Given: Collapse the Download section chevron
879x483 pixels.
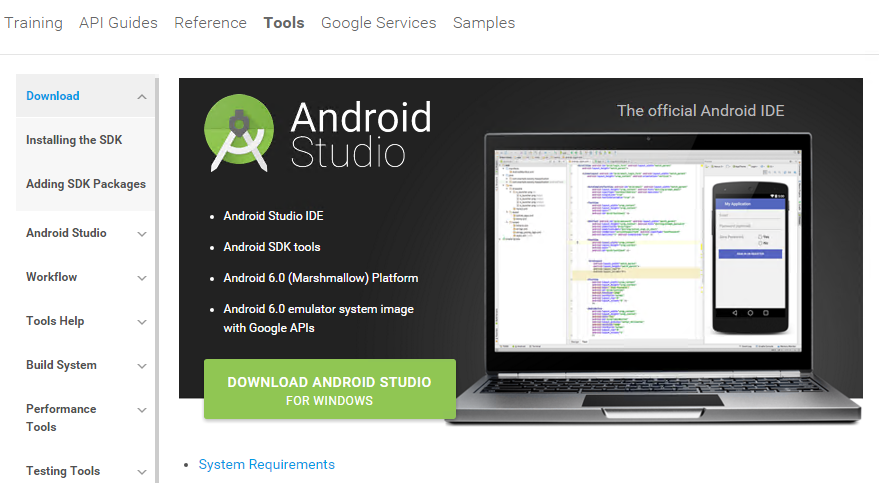Looking at the screenshot, I should [142, 96].
